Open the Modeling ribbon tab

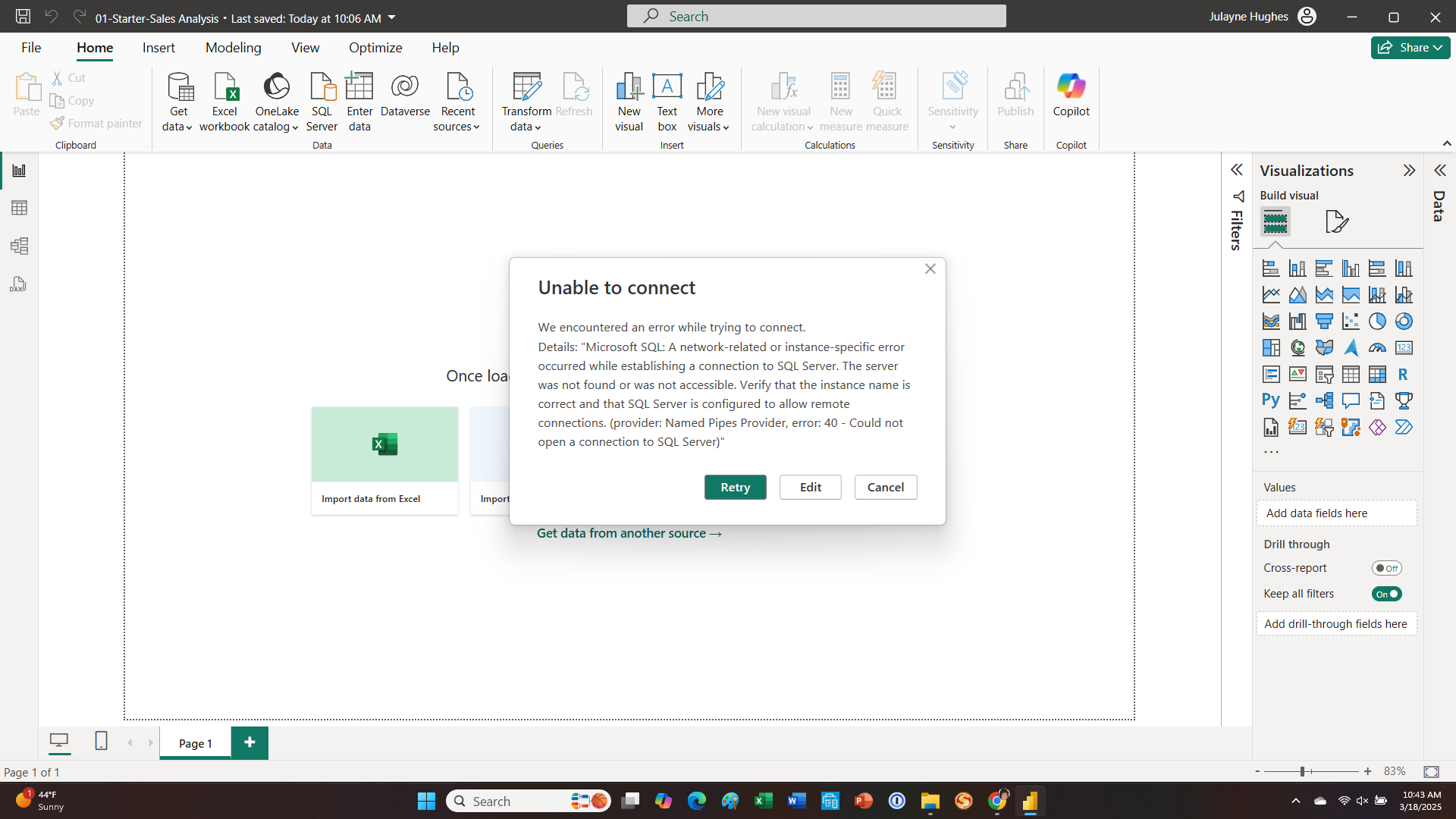[x=233, y=48]
